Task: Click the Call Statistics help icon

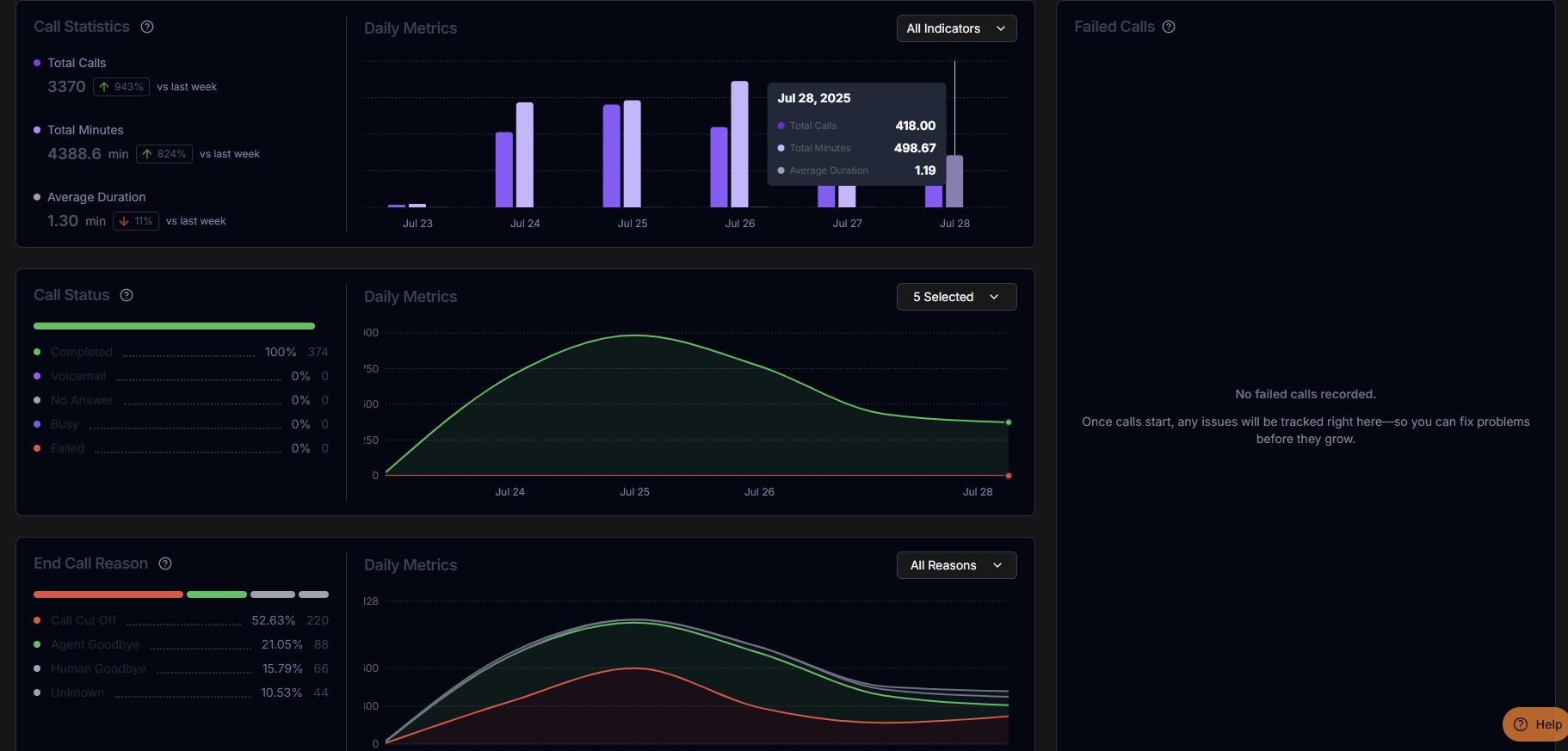Action: (x=147, y=27)
